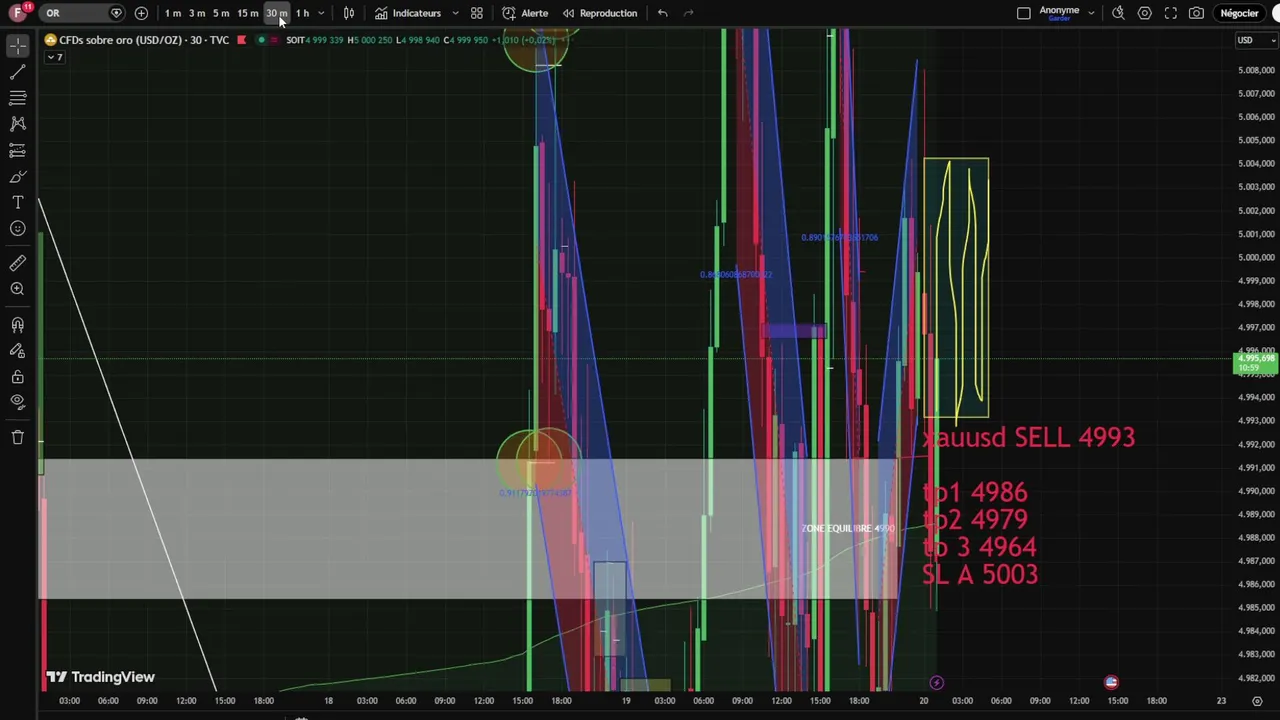The image size is (1280, 720).
Task: Switch to the 1 h timeframe
Action: click(302, 13)
